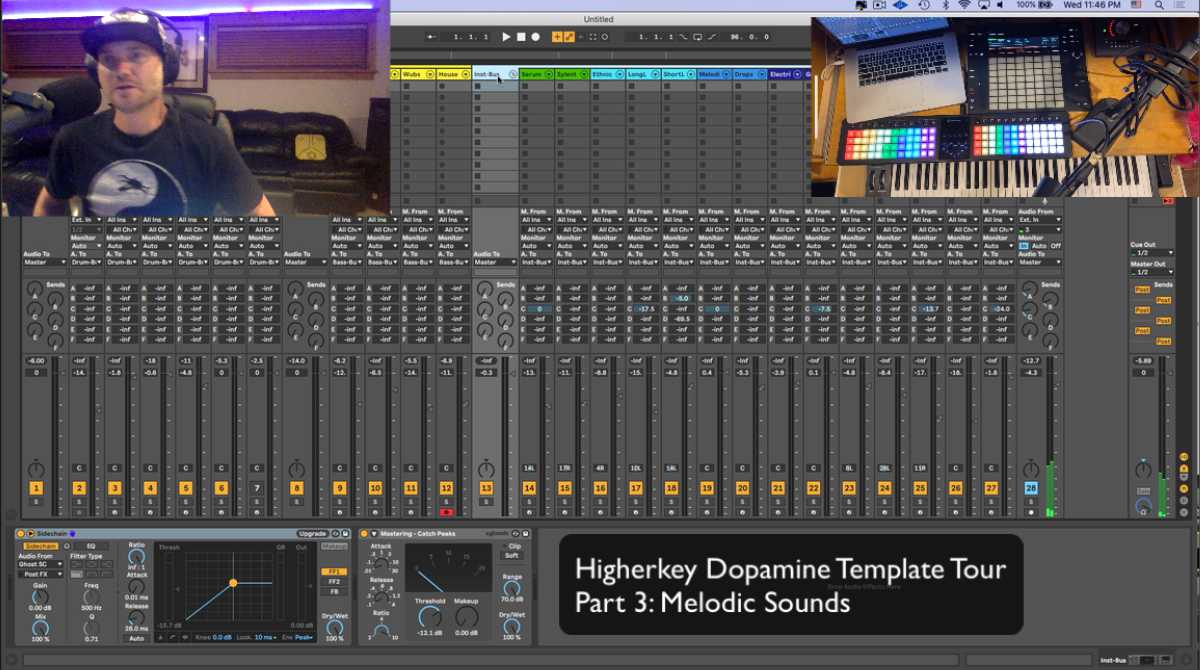Click the Dry/Wet knob on the limiter
This screenshot has width=1200, height=670.
(512, 625)
